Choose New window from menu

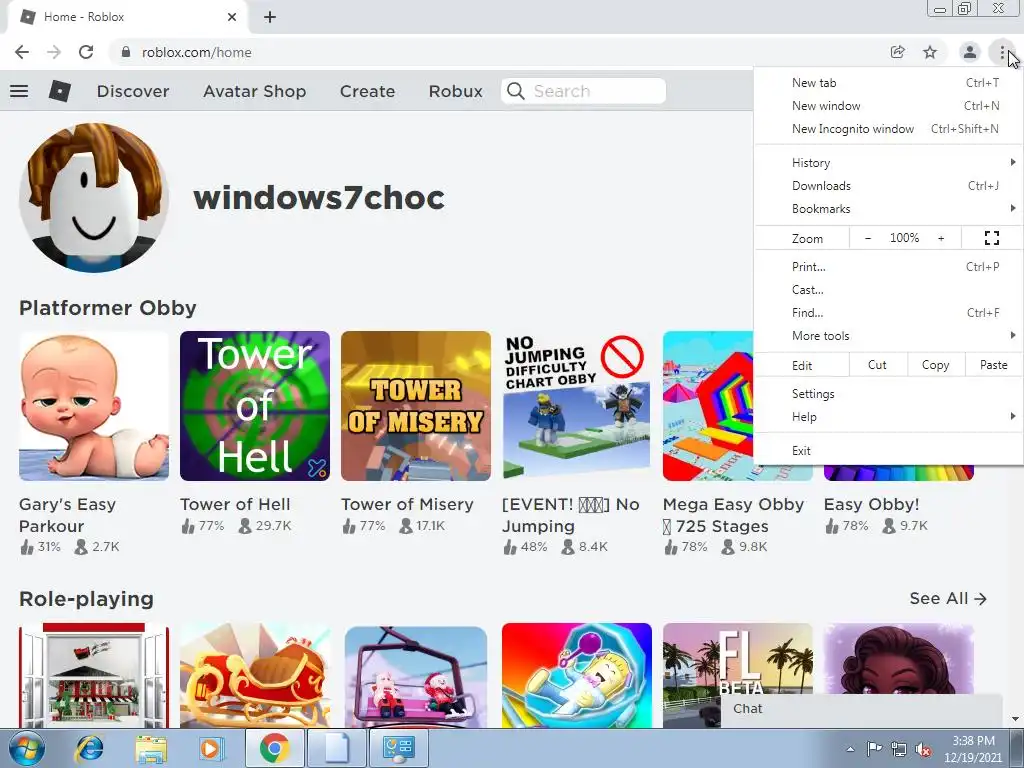(888, 106)
